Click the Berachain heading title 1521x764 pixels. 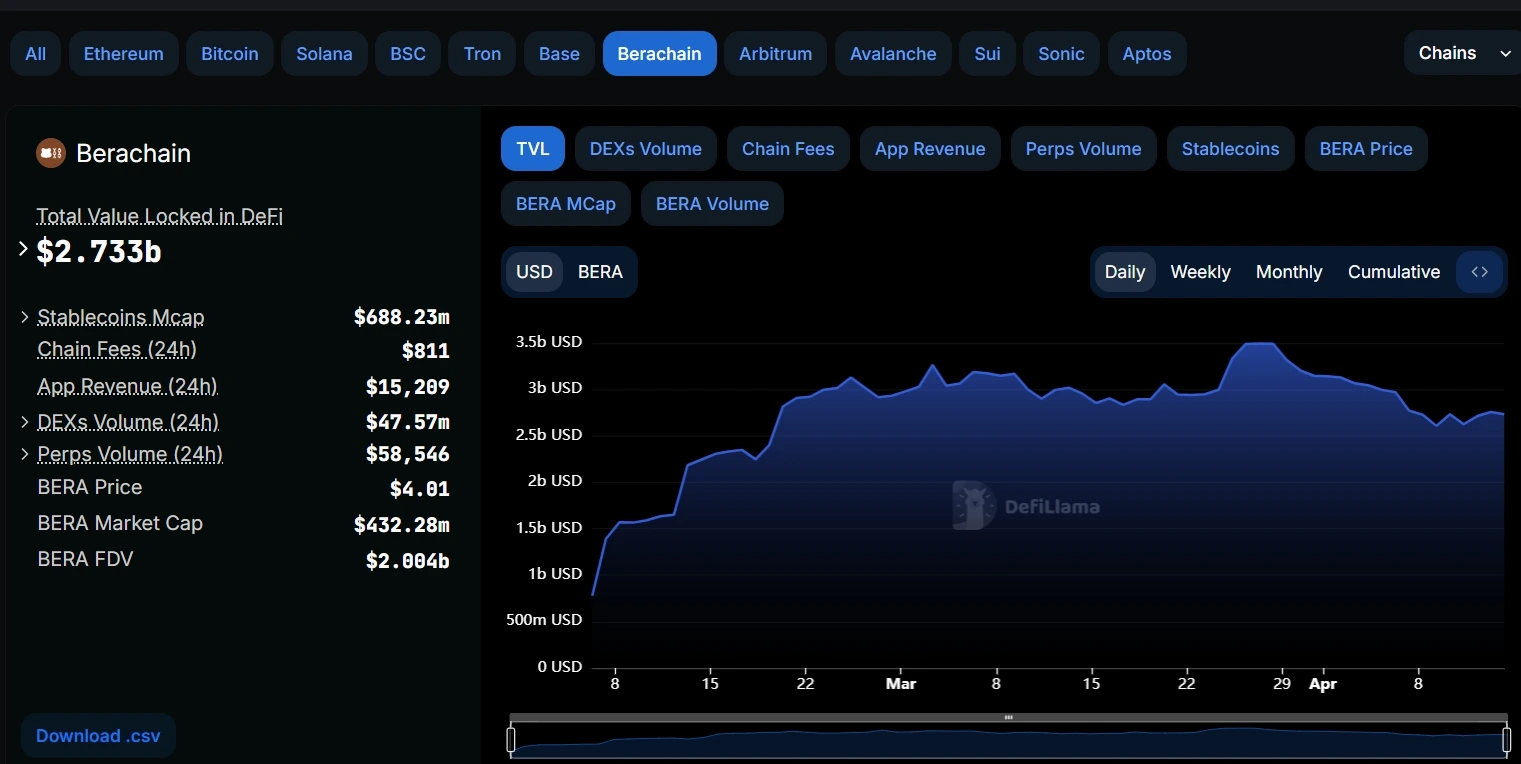pyautogui.click(x=133, y=153)
